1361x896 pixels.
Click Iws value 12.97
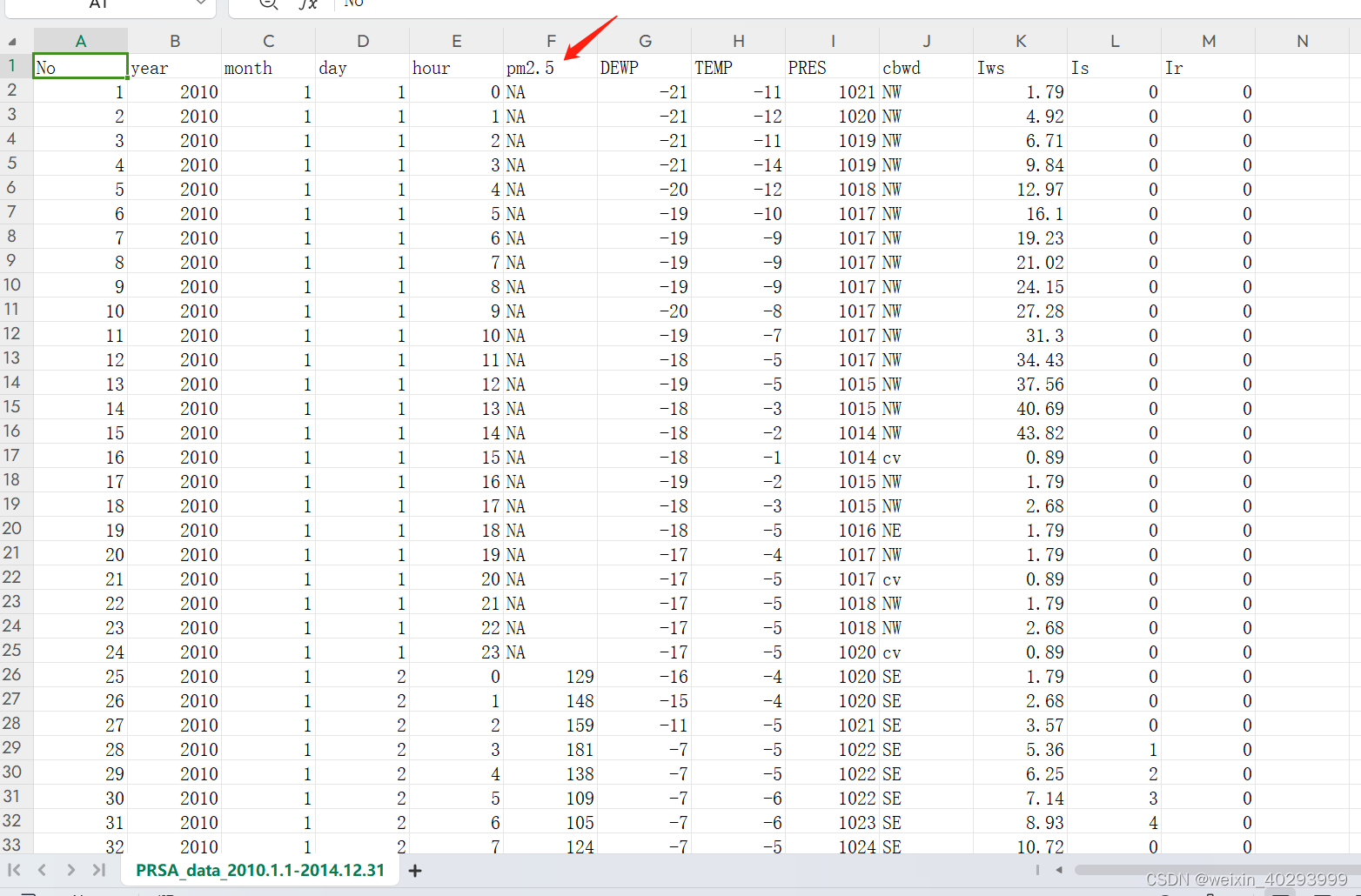click(x=1021, y=189)
